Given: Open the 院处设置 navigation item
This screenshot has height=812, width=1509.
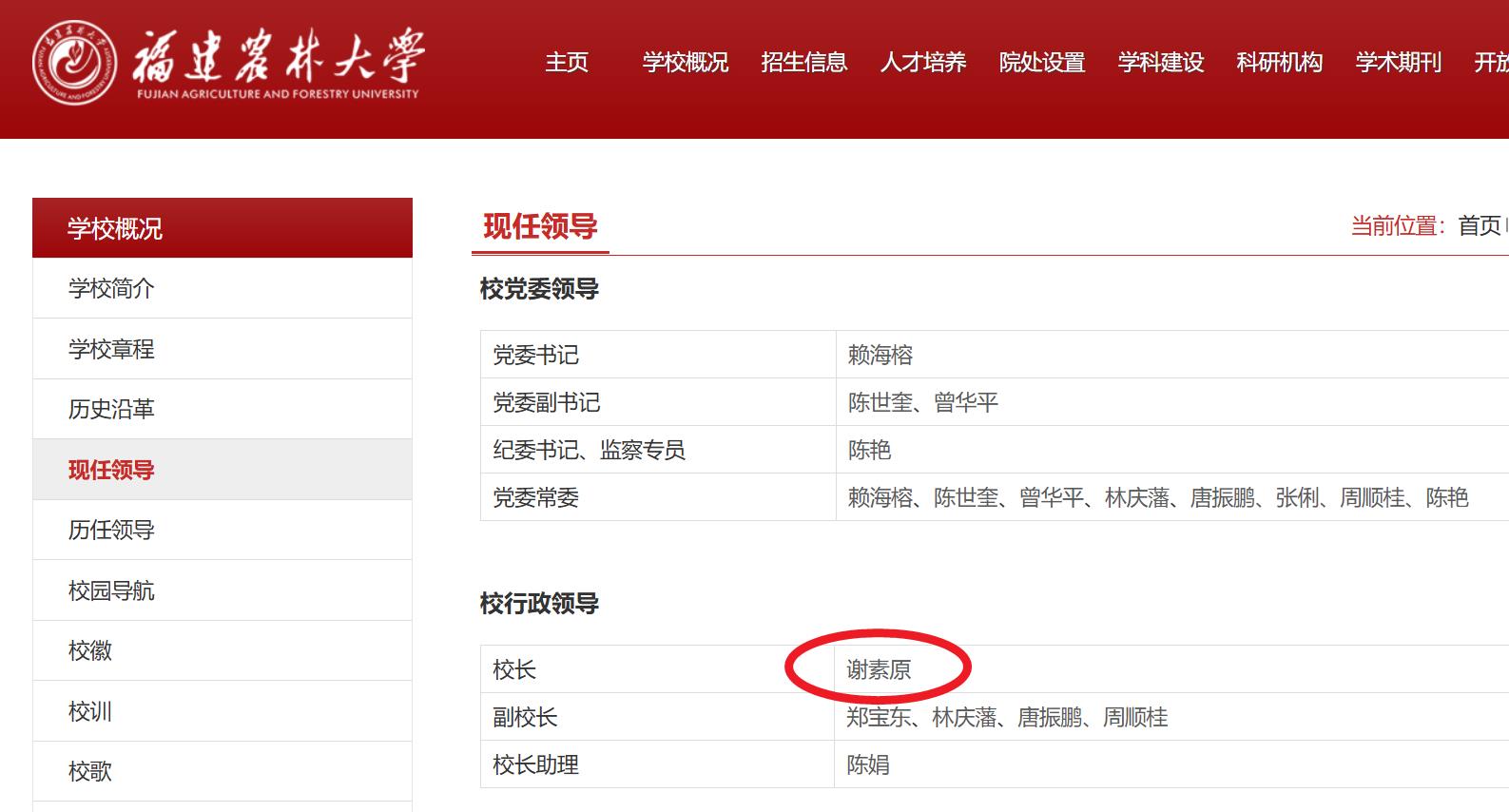Looking at the screenshot, I should coord(1042,63).
